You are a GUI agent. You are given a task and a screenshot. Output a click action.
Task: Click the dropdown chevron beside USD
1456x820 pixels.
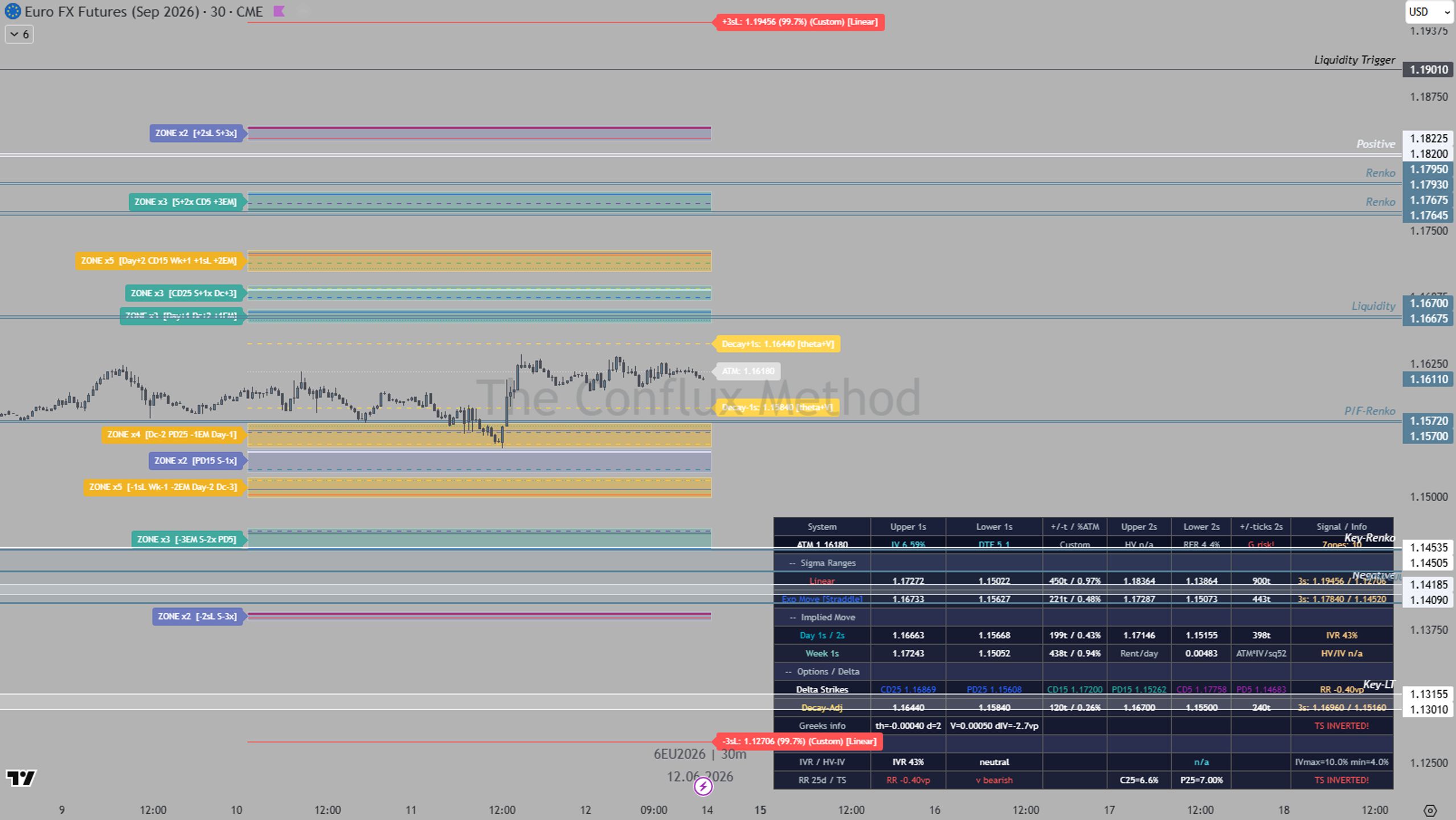click(x=1447, y=12)
